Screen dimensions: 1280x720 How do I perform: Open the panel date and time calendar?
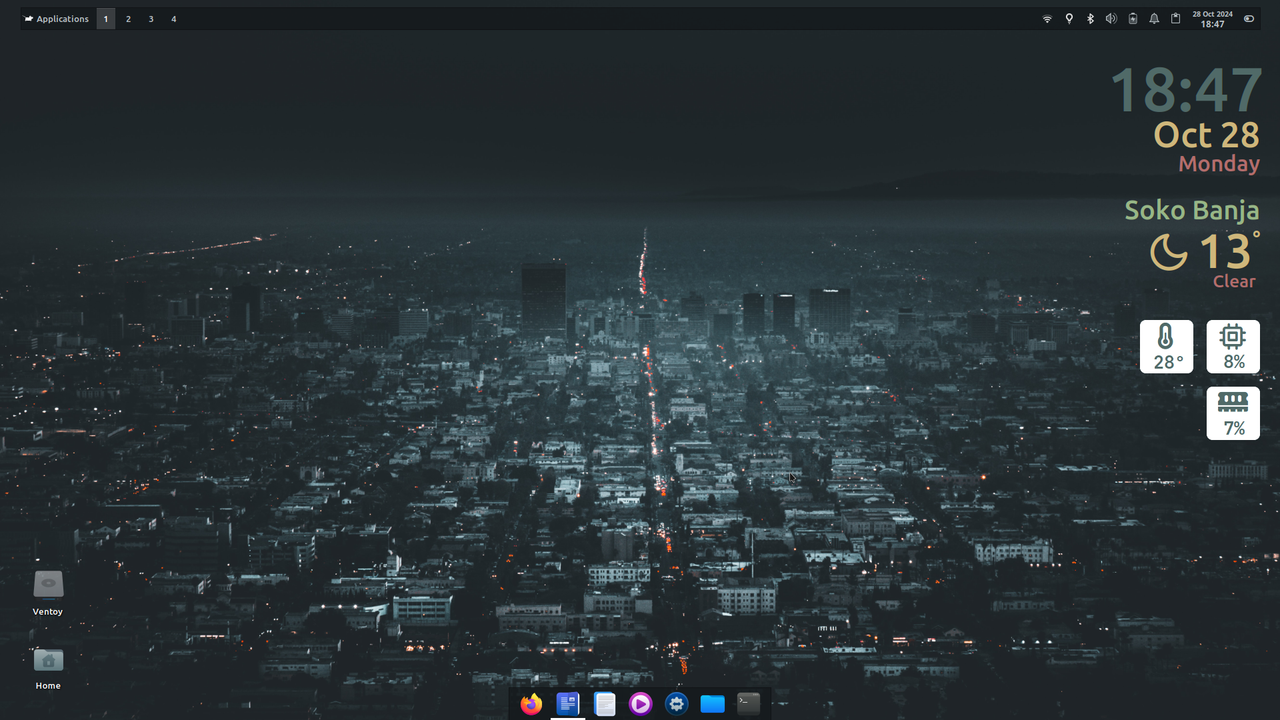1212,19
